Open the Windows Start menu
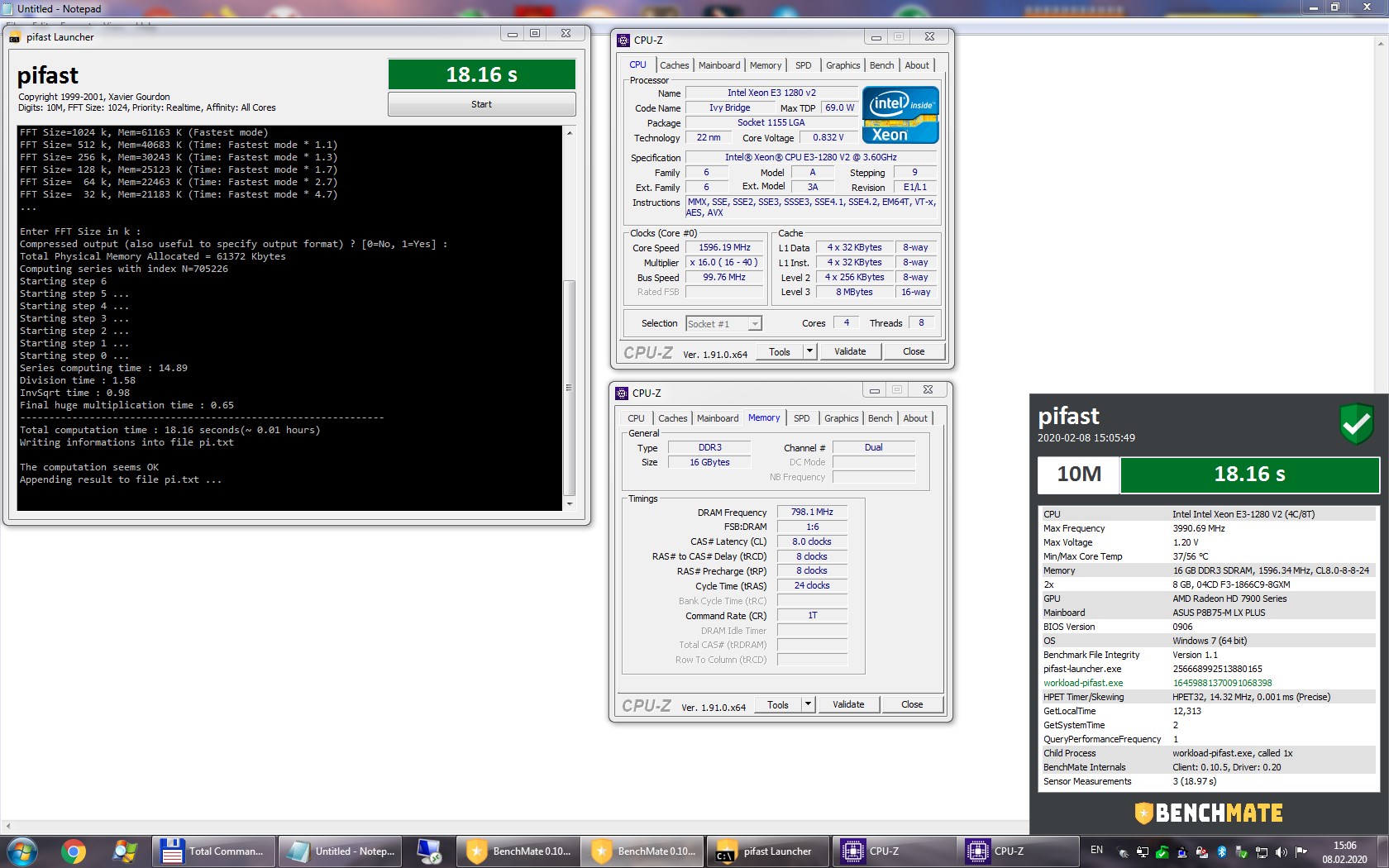 [22, 851]
